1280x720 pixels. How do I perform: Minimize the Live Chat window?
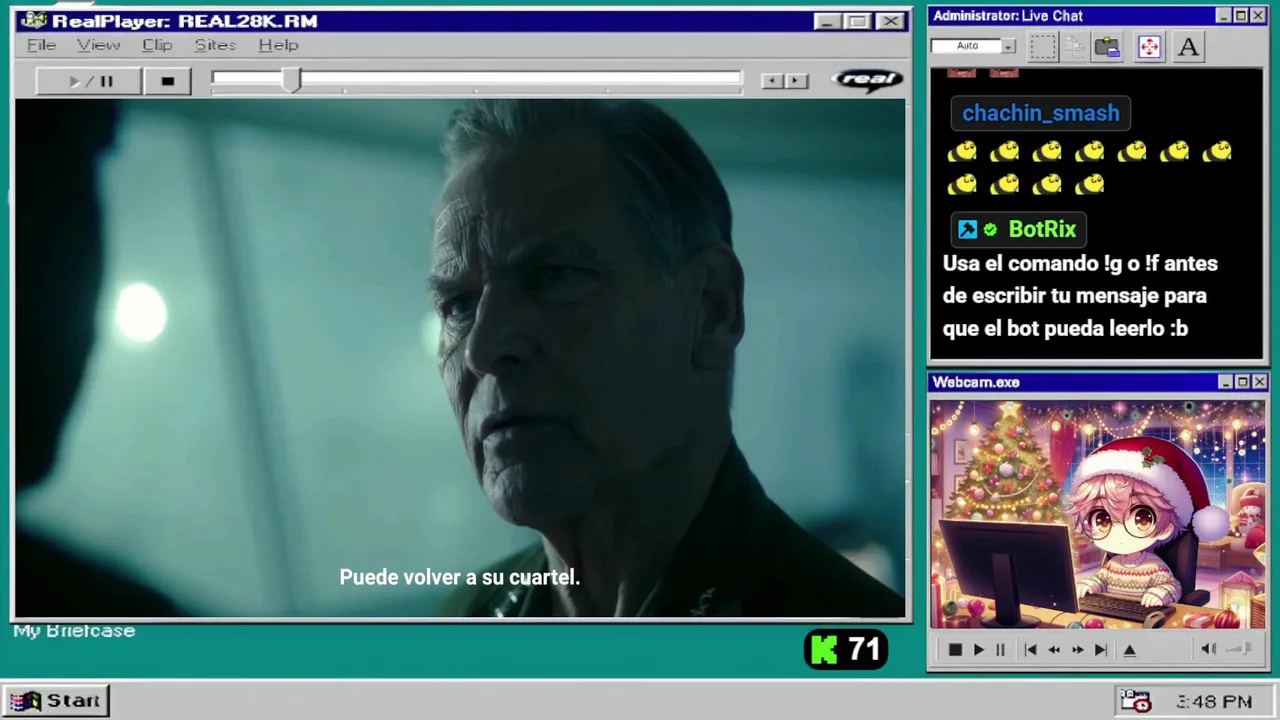1224,16
